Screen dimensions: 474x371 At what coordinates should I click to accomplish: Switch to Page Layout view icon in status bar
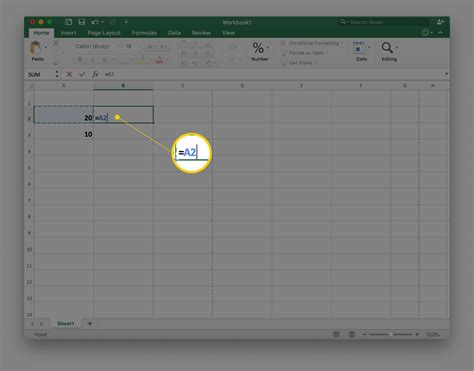[352, 334]
